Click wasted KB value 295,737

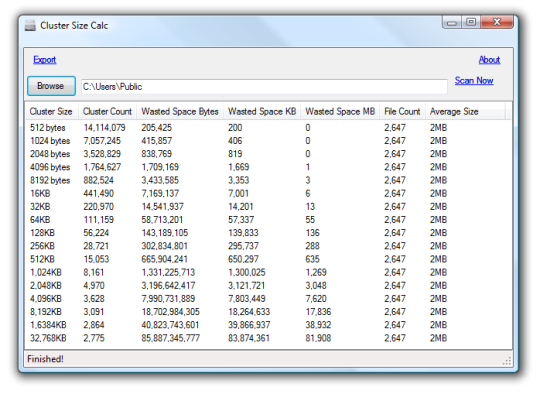tap(243, 246)
